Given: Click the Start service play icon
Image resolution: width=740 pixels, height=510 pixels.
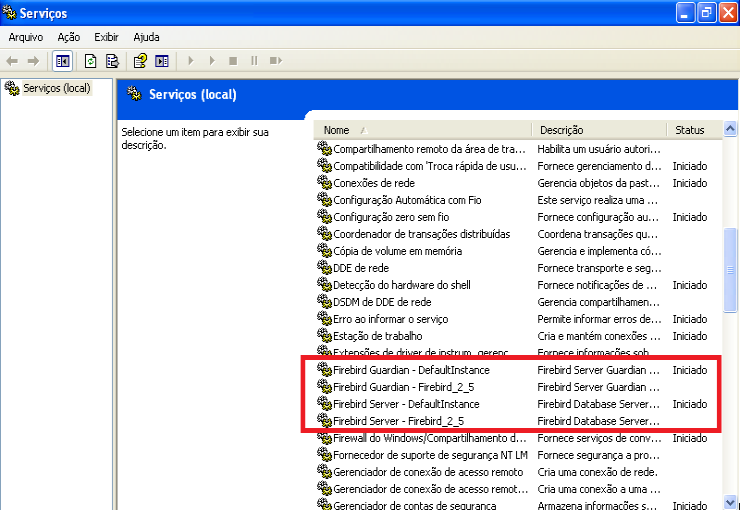Looking at the screenshot, I should click(x=191, y=60).
